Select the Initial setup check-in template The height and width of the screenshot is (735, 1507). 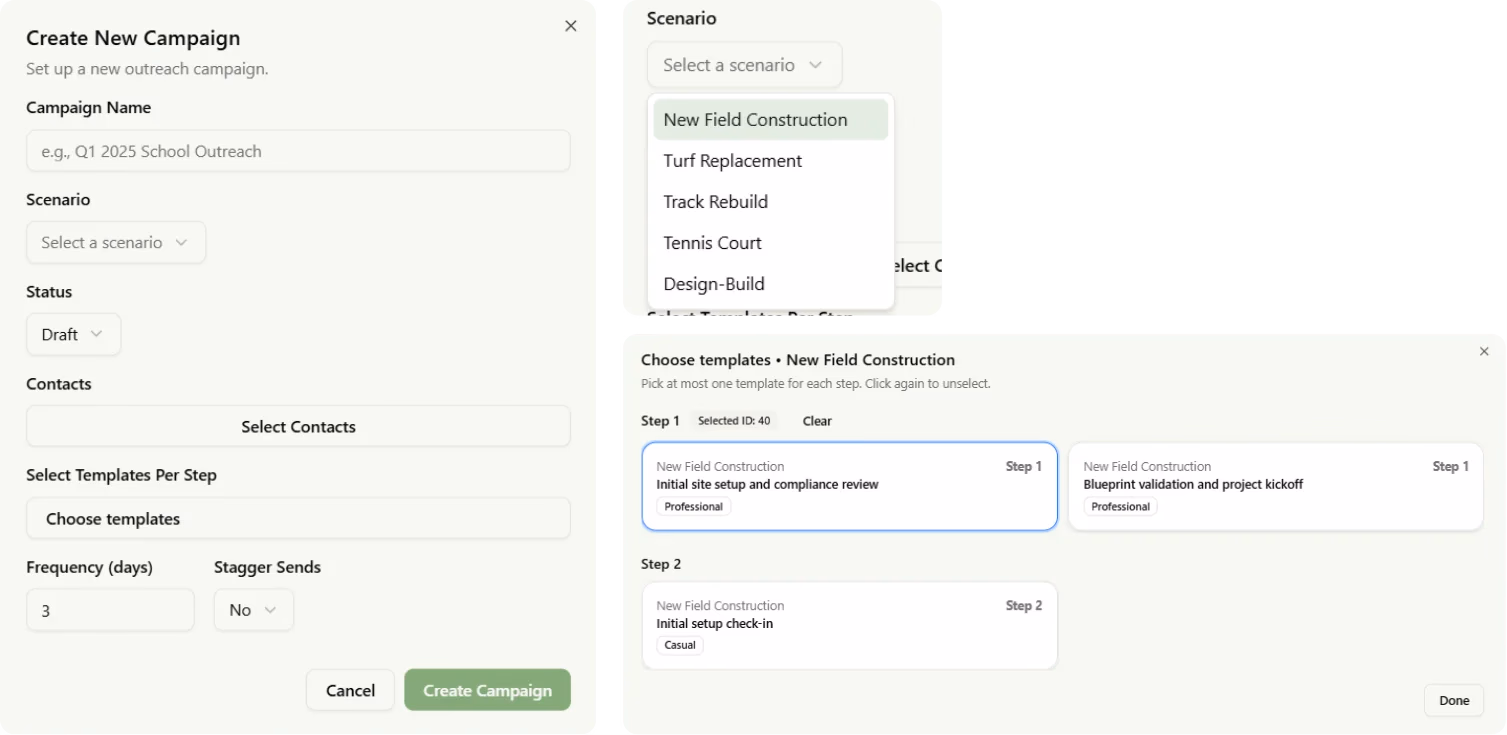[849, 625]
